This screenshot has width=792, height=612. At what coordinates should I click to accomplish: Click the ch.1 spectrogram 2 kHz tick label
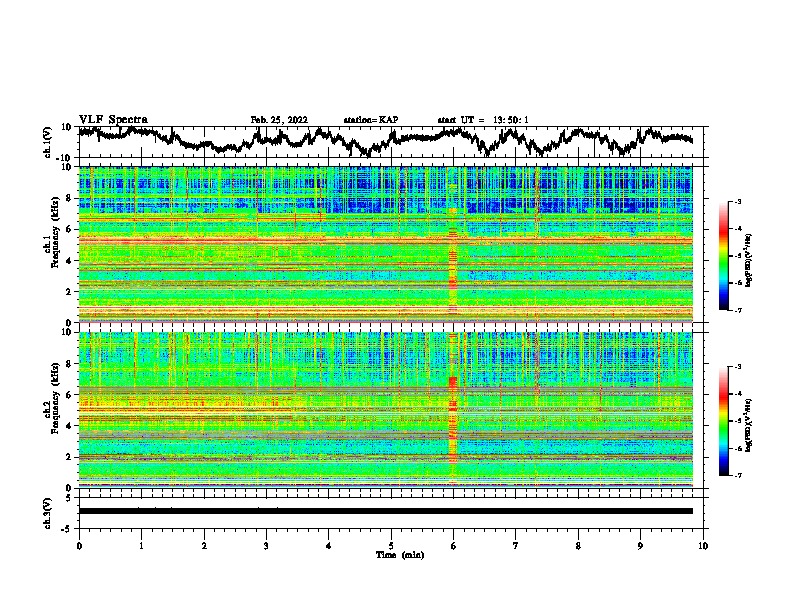(x=70, y=291)
